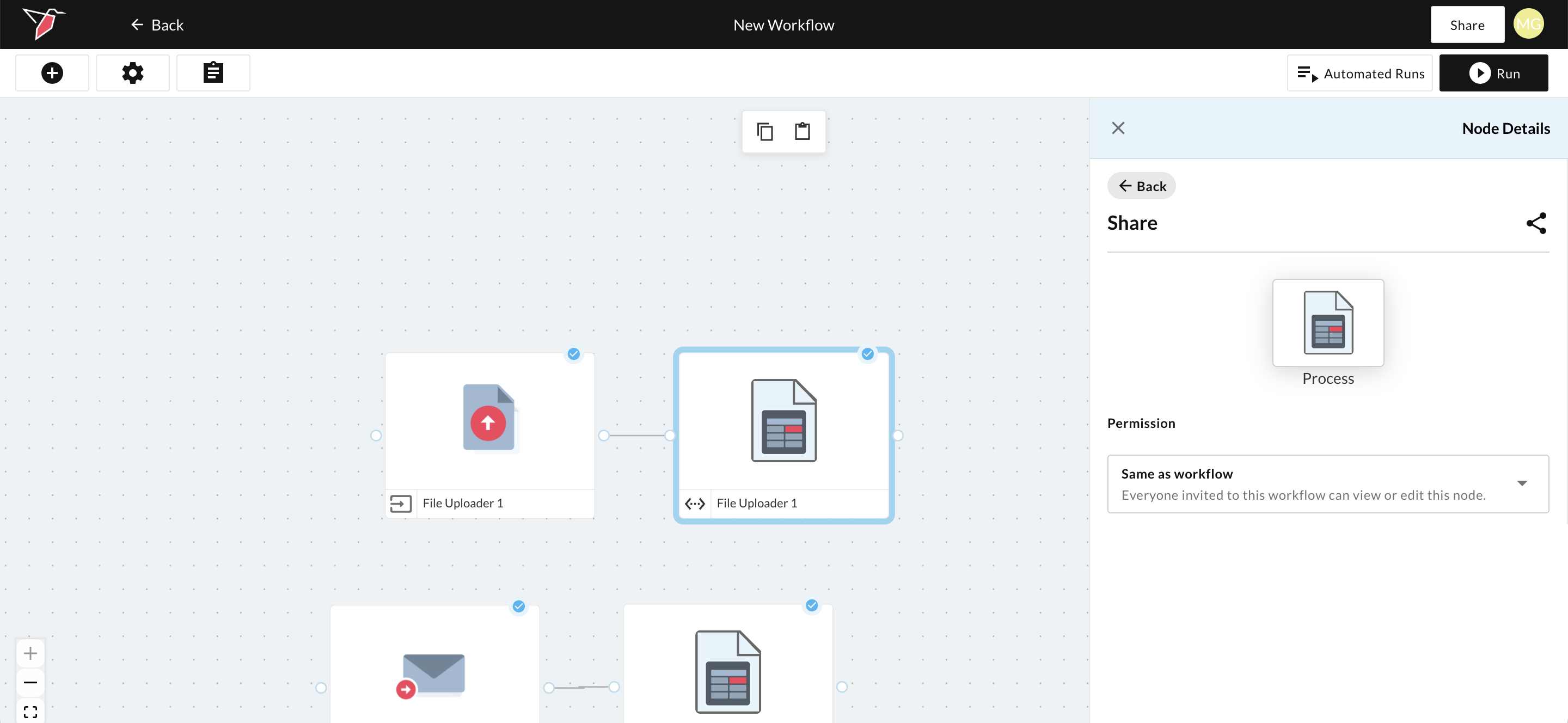Toggle checkmark on the upload File Uploader node
The height and width of the screenshot is (723, 1568).
[573, 354]
